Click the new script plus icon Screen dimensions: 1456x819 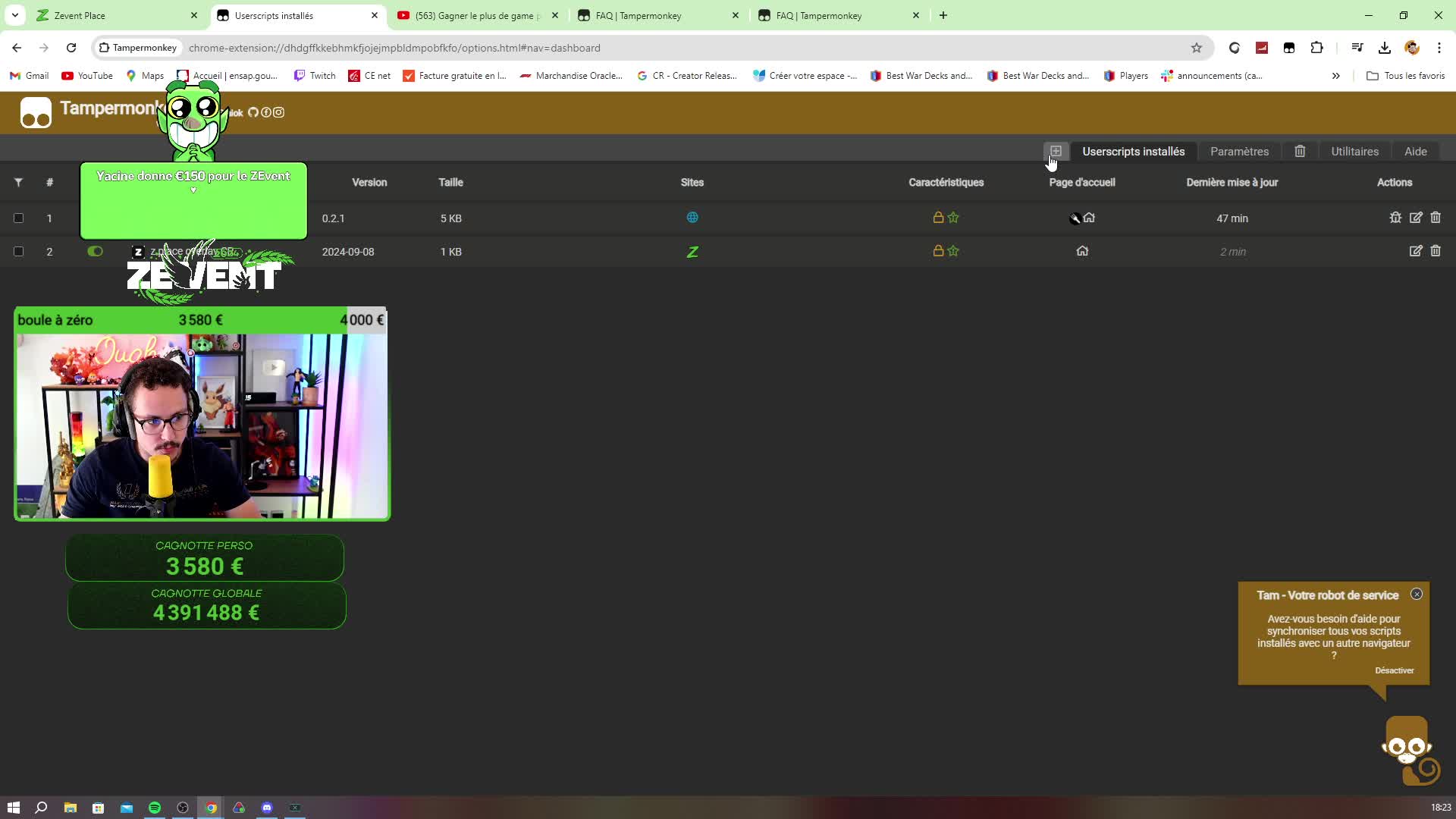click(x=1056, y=151)
